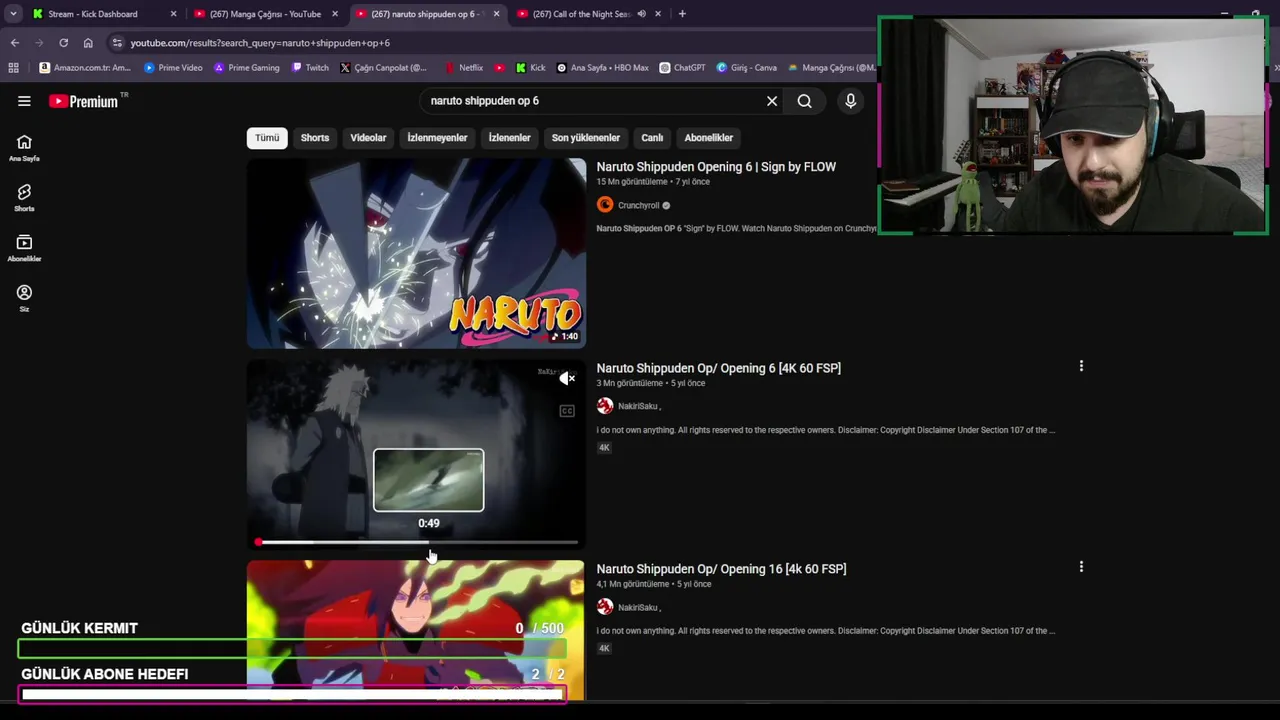Open the Siz profile section in the sidebar
The image size is (1280, 720).
tap(24, 298)
